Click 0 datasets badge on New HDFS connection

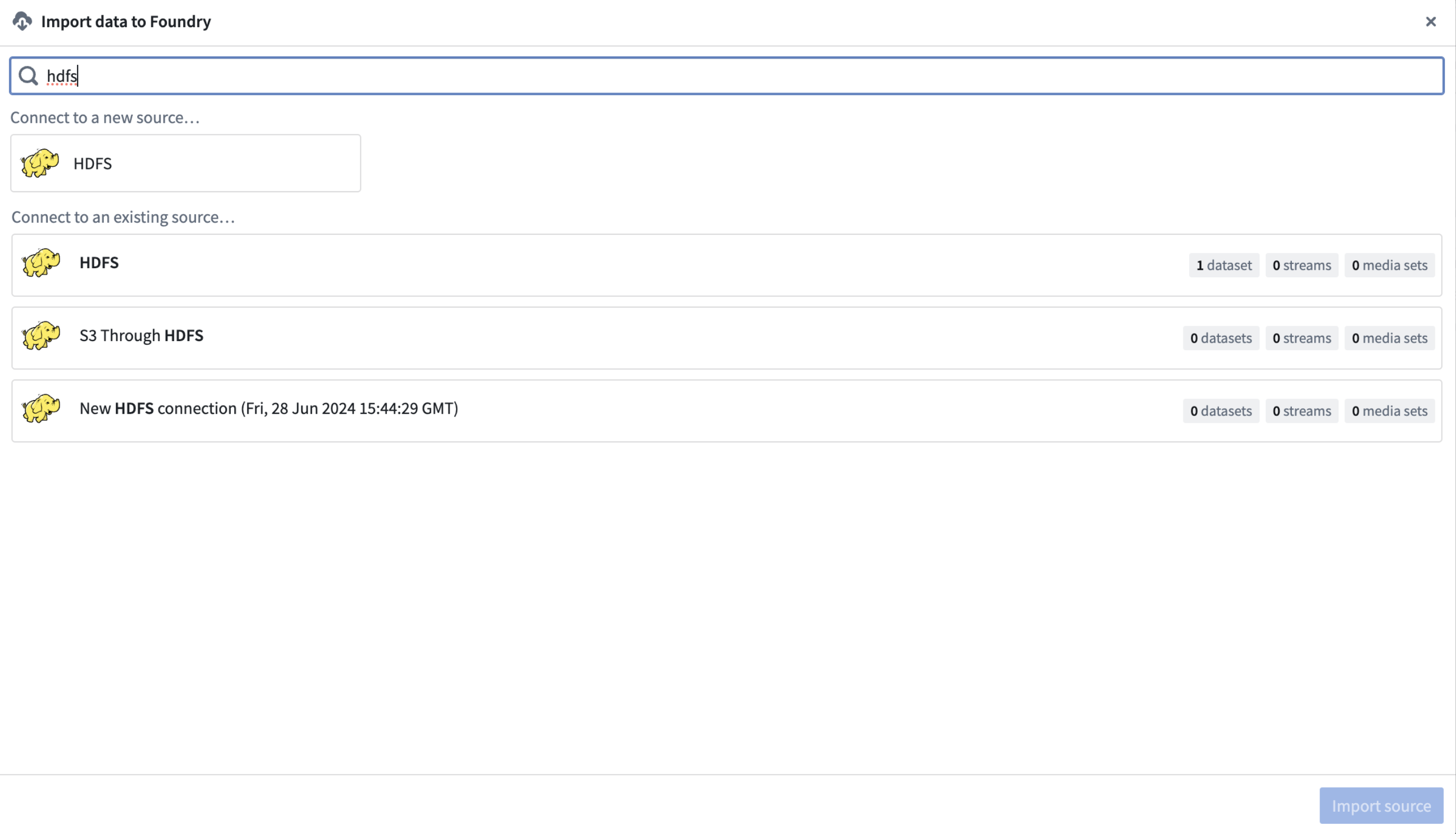(x=1221, y=411)
